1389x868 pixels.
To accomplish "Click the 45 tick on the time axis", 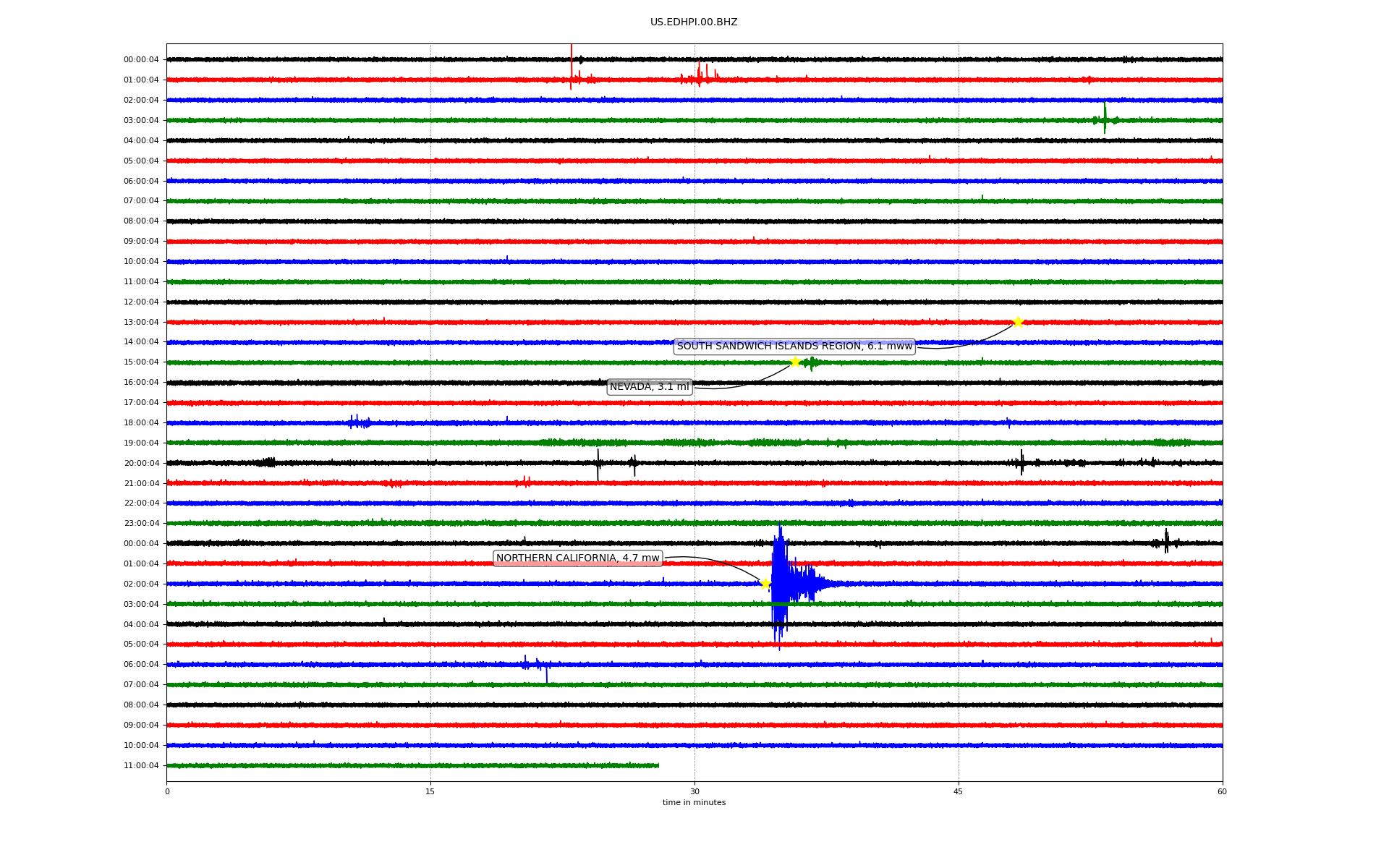I will point(959,791).
